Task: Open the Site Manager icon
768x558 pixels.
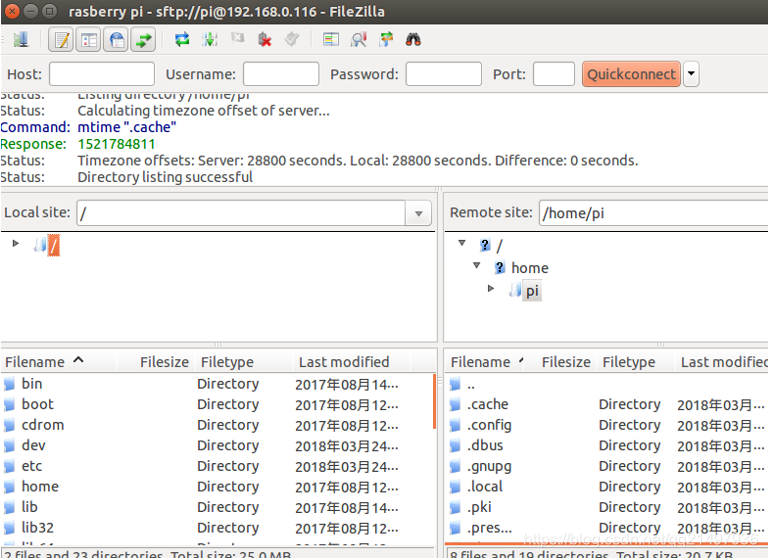Action: pos(21,40)
